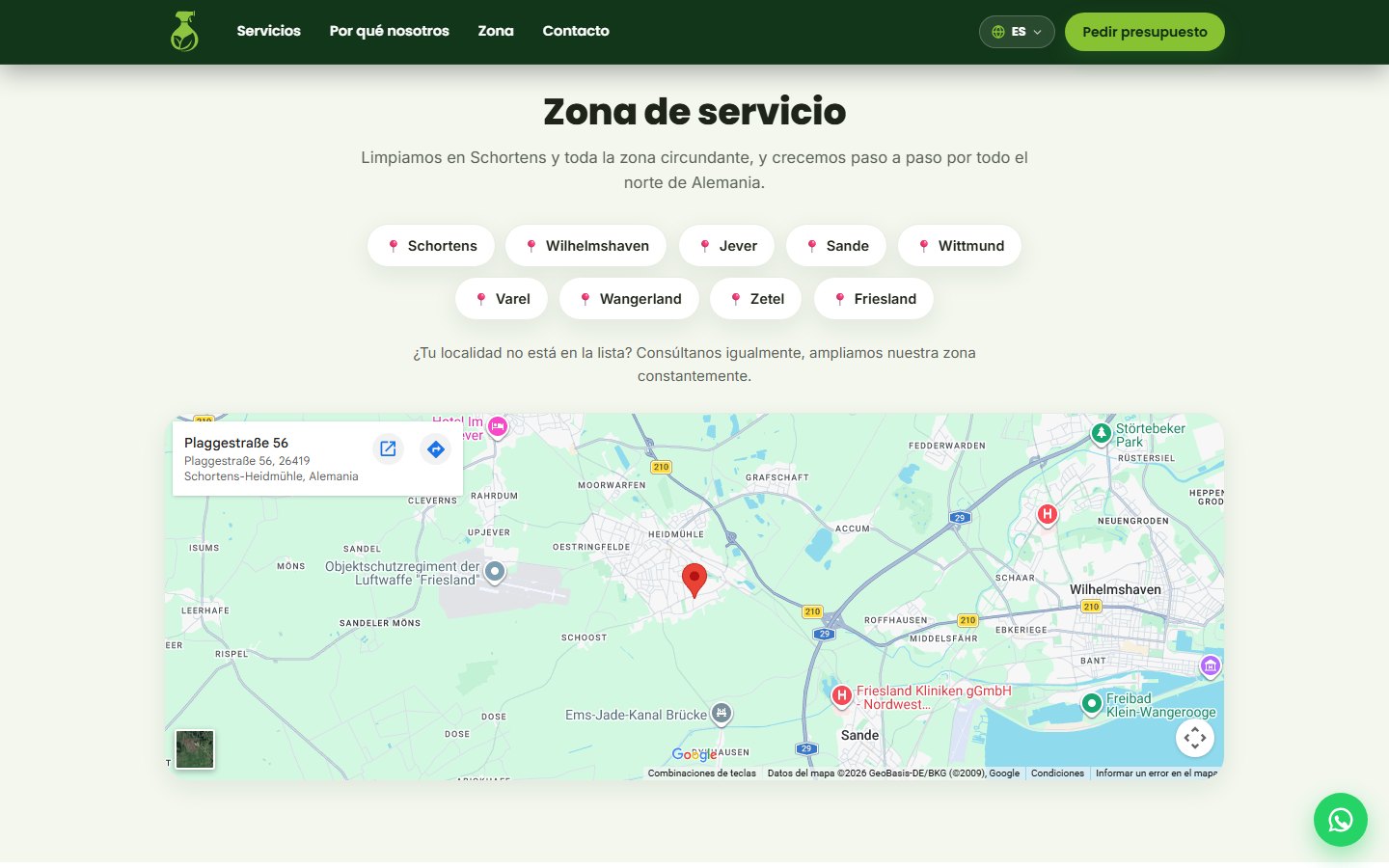
Task: Click the red map pin marker
Action: pyautogui.click(x=694, y=581)
